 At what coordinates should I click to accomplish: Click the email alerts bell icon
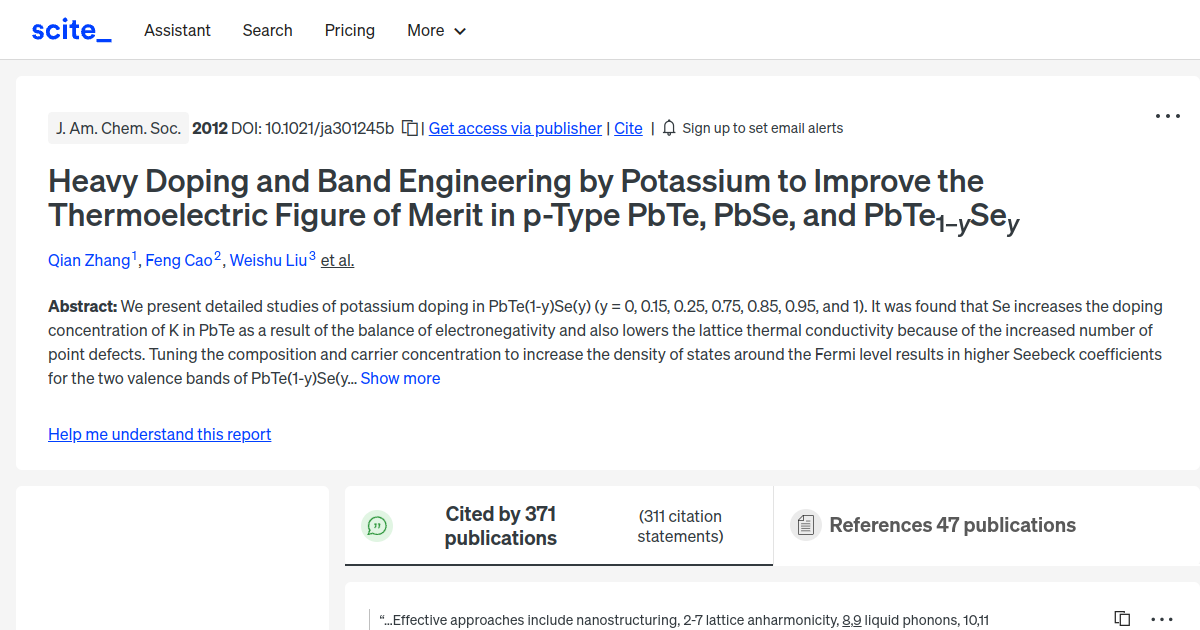(669, 128)
